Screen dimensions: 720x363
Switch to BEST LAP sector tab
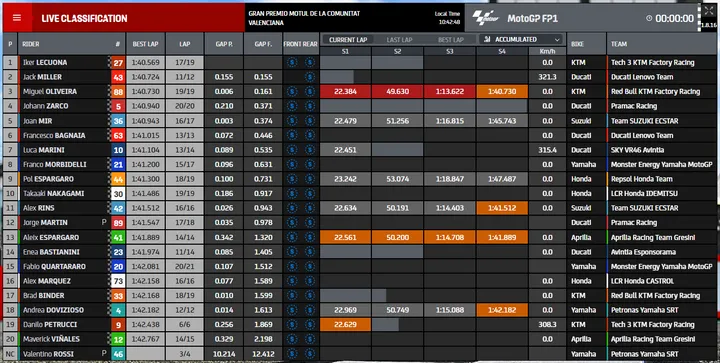click(x=450, y=40)
